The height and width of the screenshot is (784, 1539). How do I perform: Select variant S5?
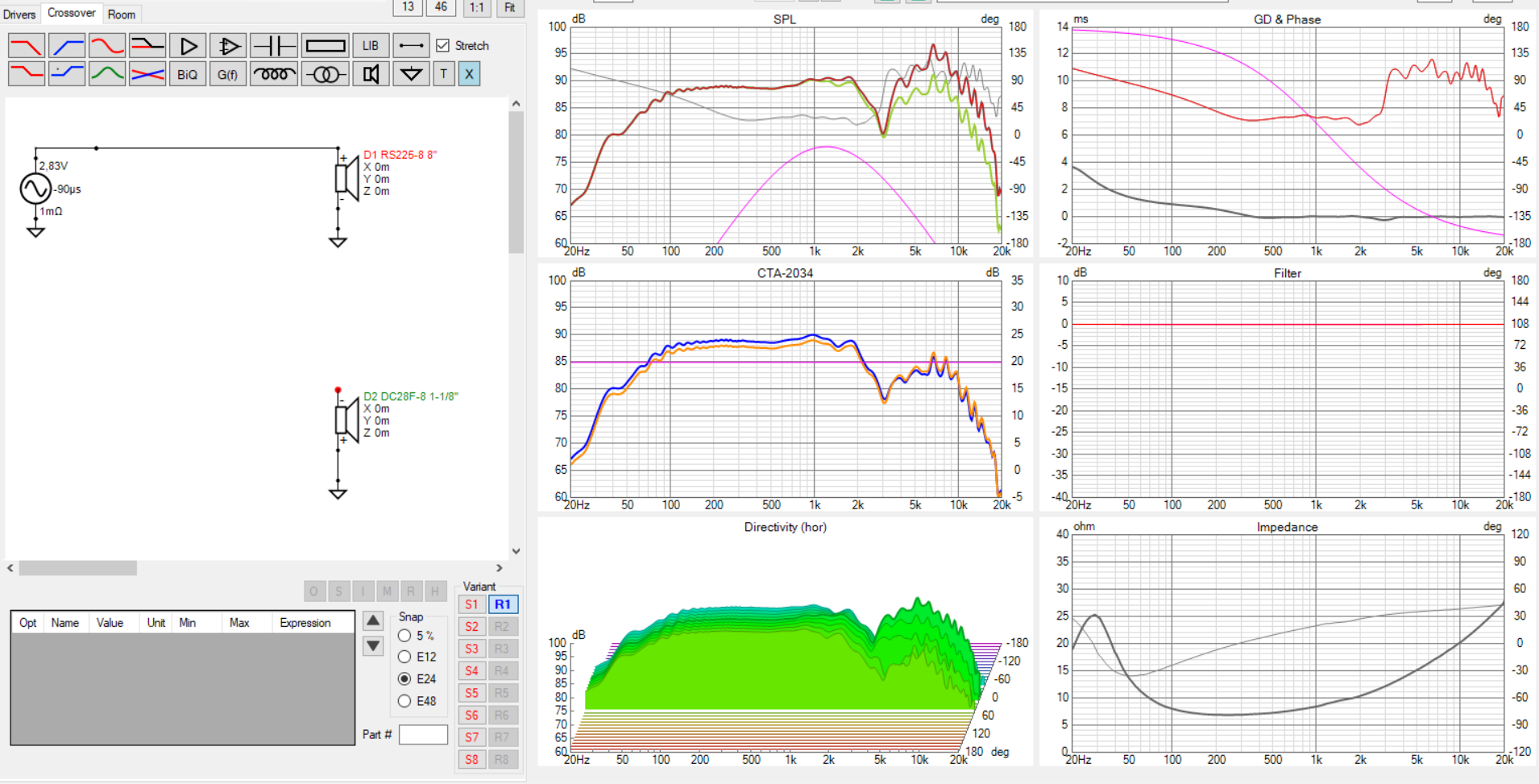[x=471, y=693]
